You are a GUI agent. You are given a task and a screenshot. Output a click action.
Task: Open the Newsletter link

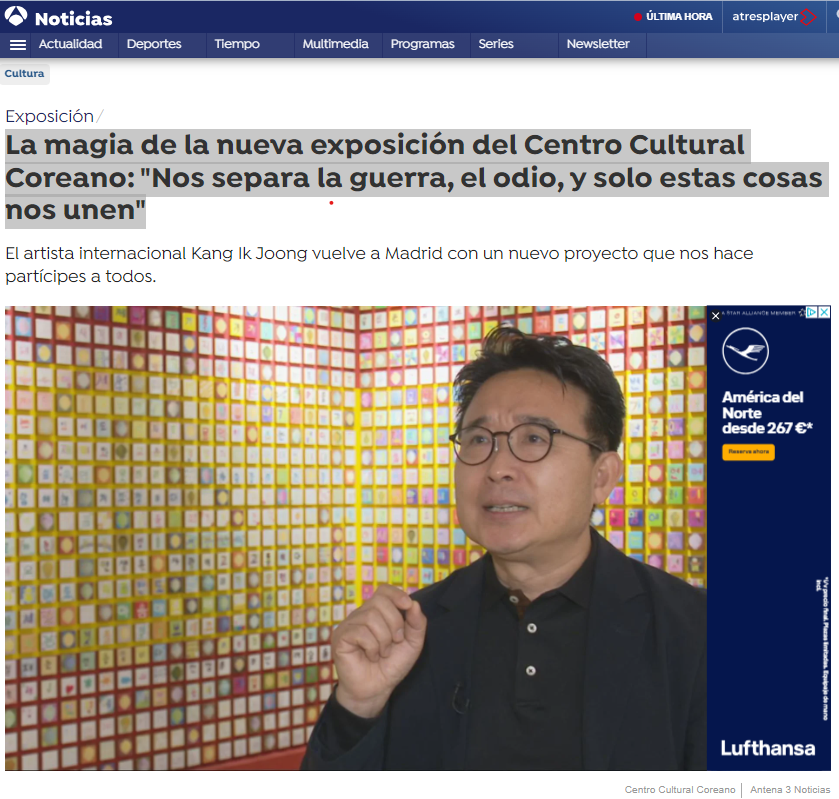tap(598, 44)
